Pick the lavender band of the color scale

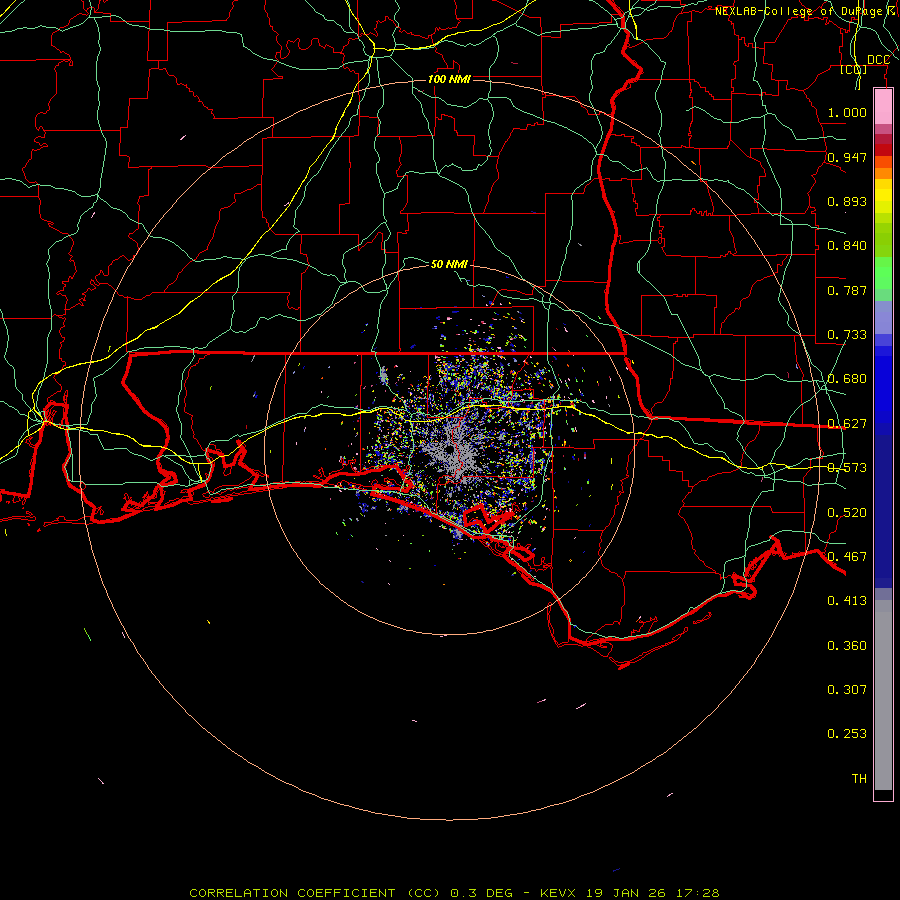click(x=883, y=317)
